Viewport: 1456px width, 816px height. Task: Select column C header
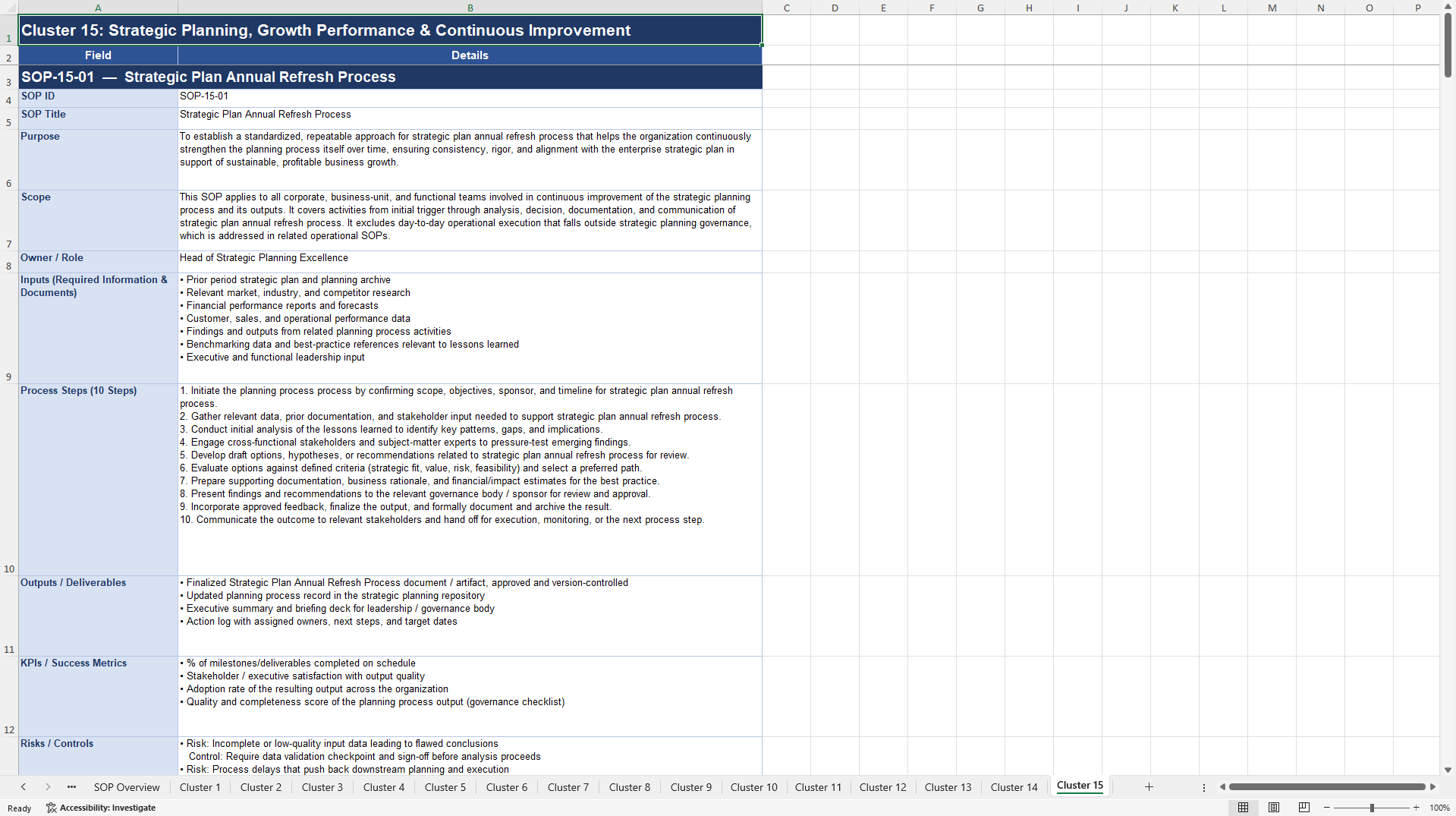tap(787, 8)
